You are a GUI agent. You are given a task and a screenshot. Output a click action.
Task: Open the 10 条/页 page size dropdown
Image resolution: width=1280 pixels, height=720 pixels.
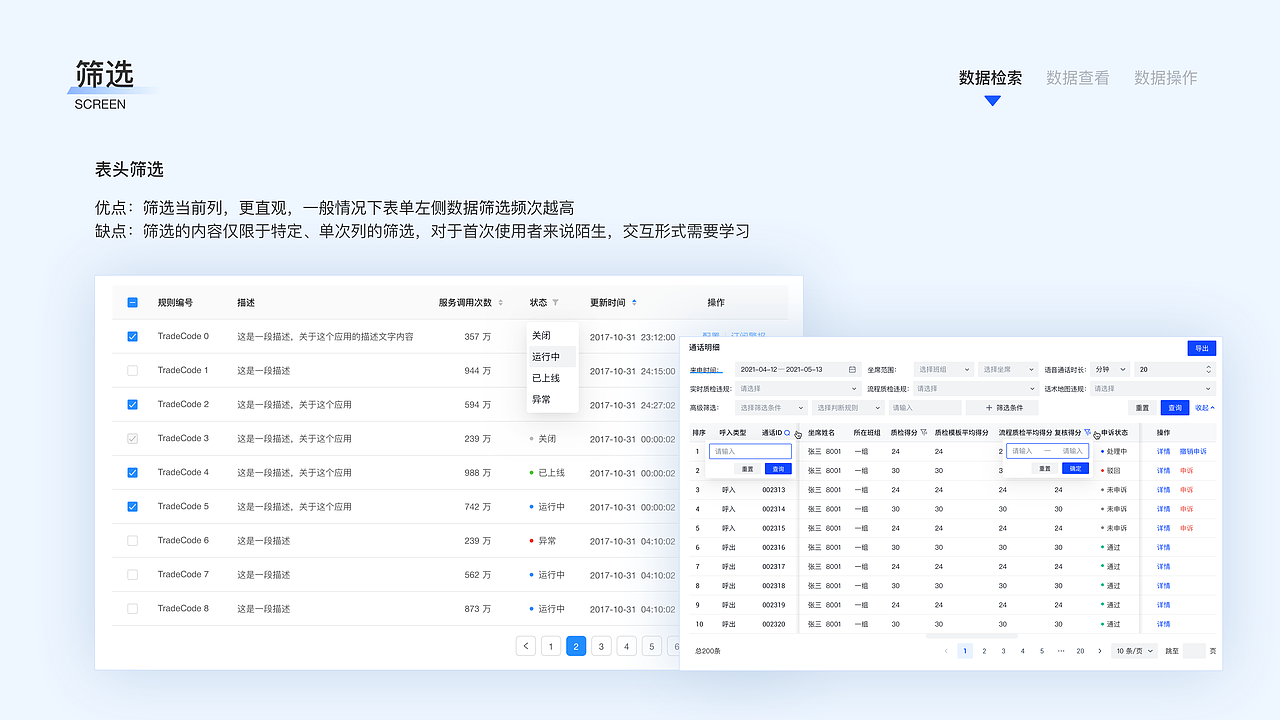point(1134,651)
